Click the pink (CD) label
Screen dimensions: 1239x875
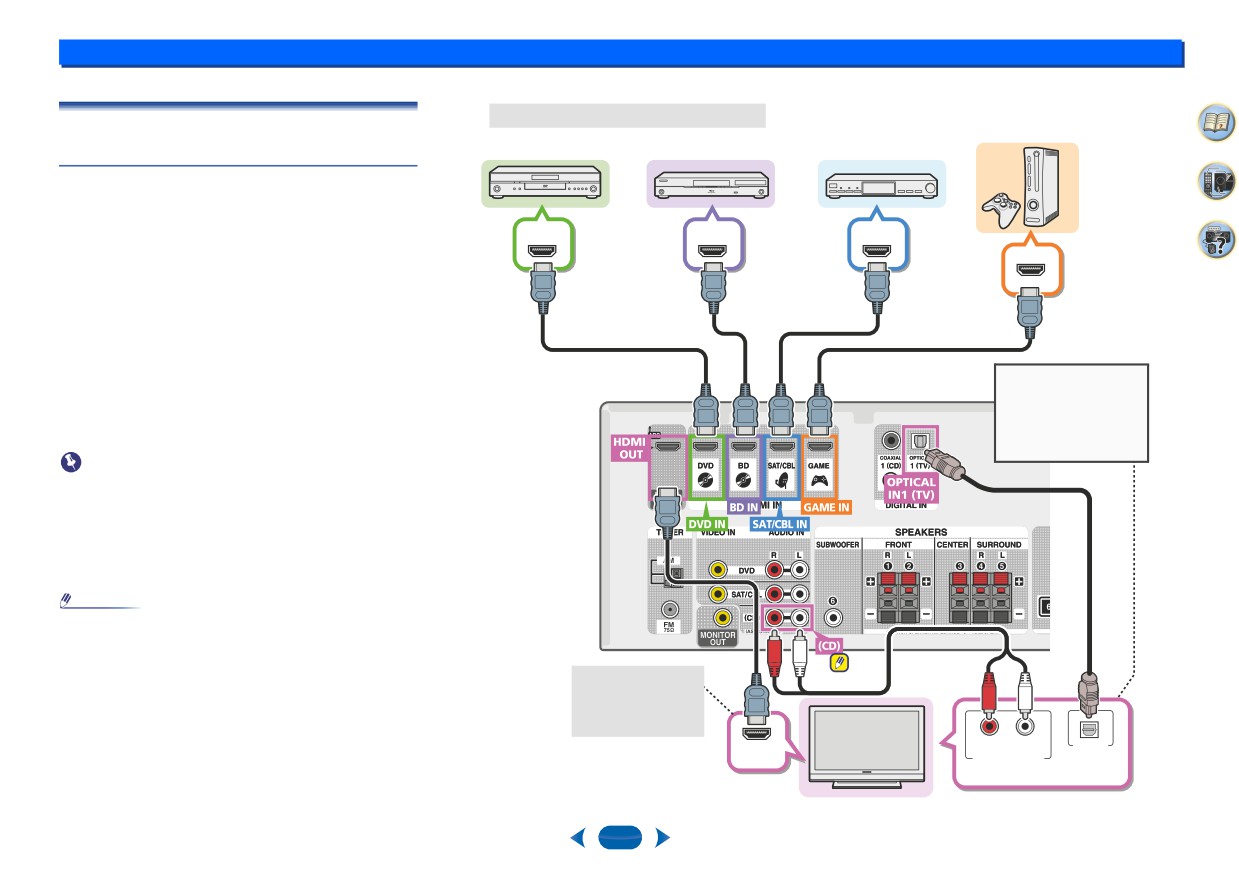pos(831,646)
